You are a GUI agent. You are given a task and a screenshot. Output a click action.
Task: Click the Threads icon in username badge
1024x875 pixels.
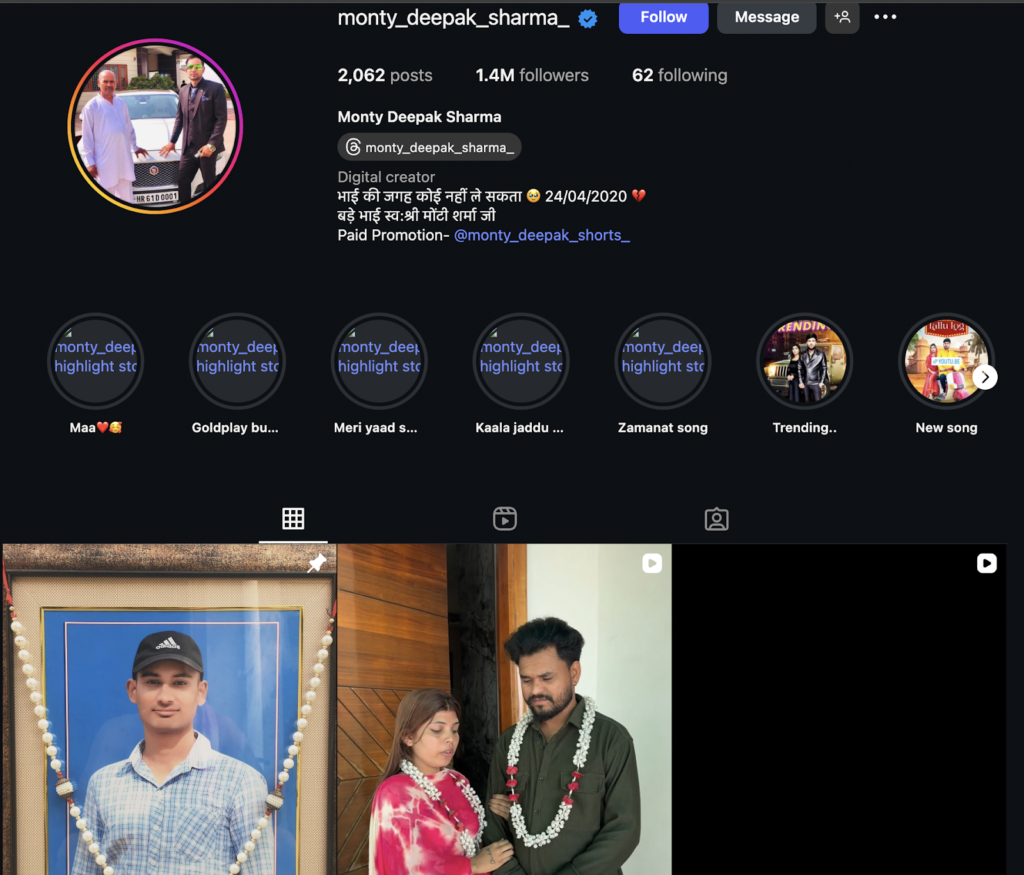coord(353,148)
